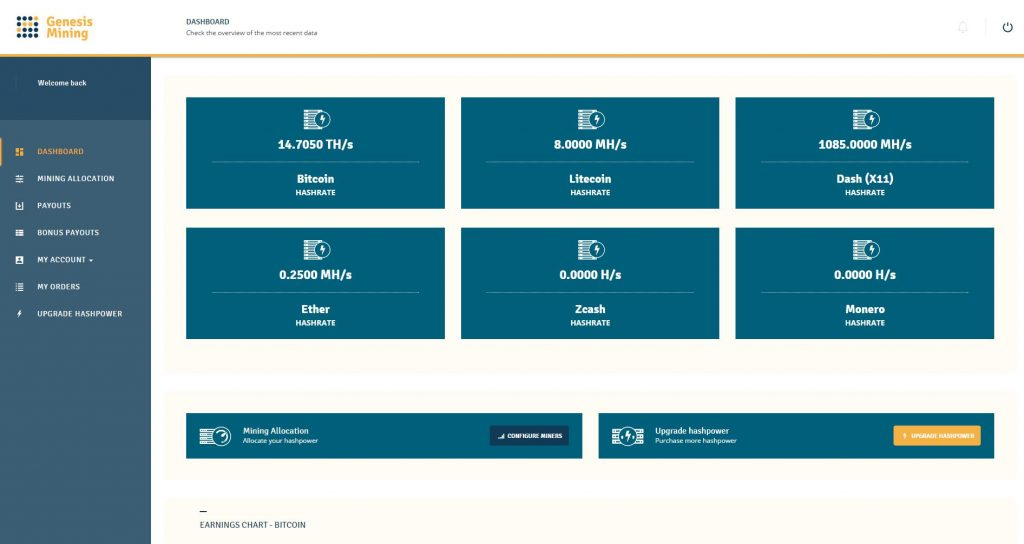This screenshot has width=1024, height=544.
Task: Select the Bitcoin hashrate card title
Action: pyautogui.click(x=315, y=179)
